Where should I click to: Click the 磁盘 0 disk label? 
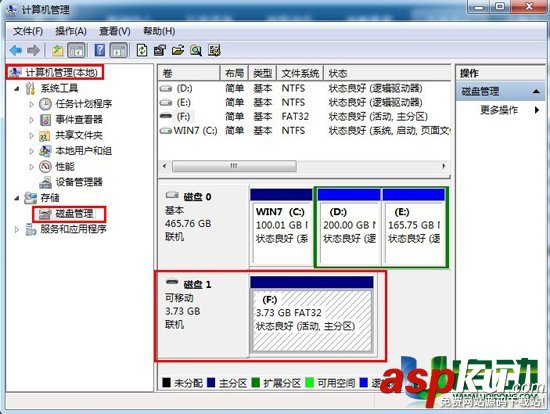pyautogui.click(x=197, y=197)
